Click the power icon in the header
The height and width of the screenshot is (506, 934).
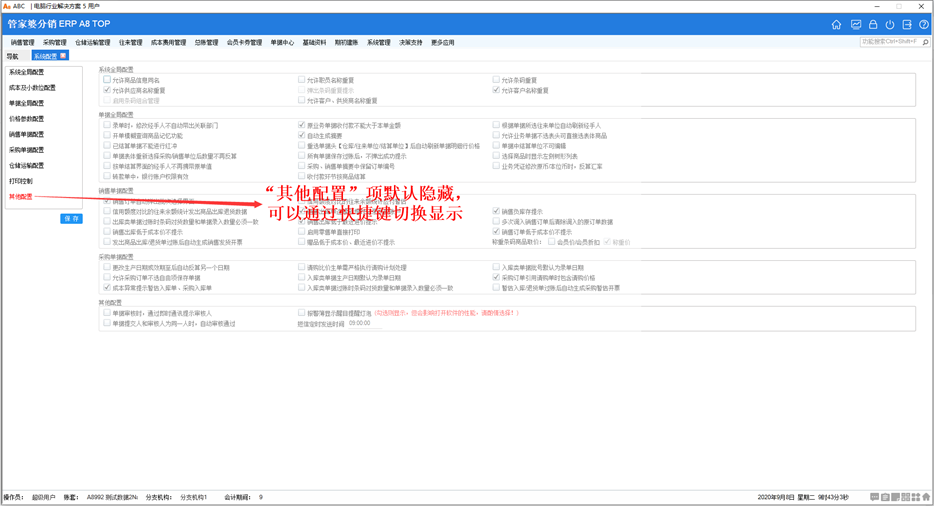pos(889,24)
